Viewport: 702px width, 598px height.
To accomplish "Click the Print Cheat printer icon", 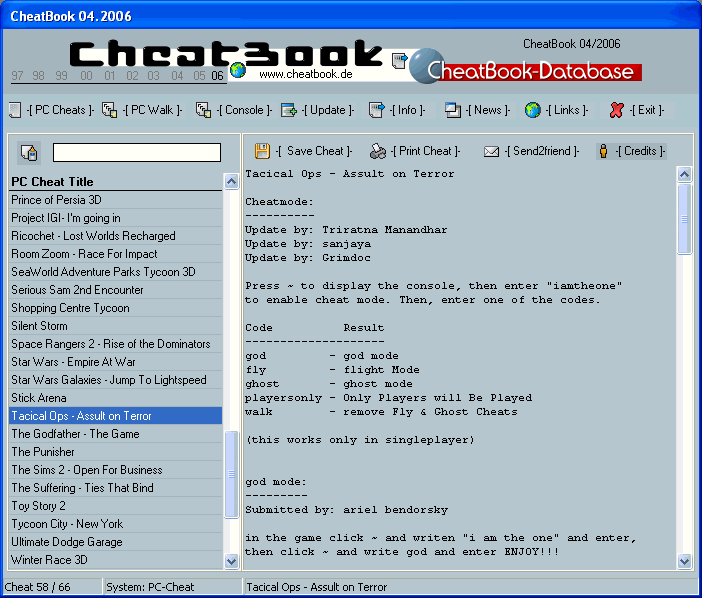I will (378, 151).
